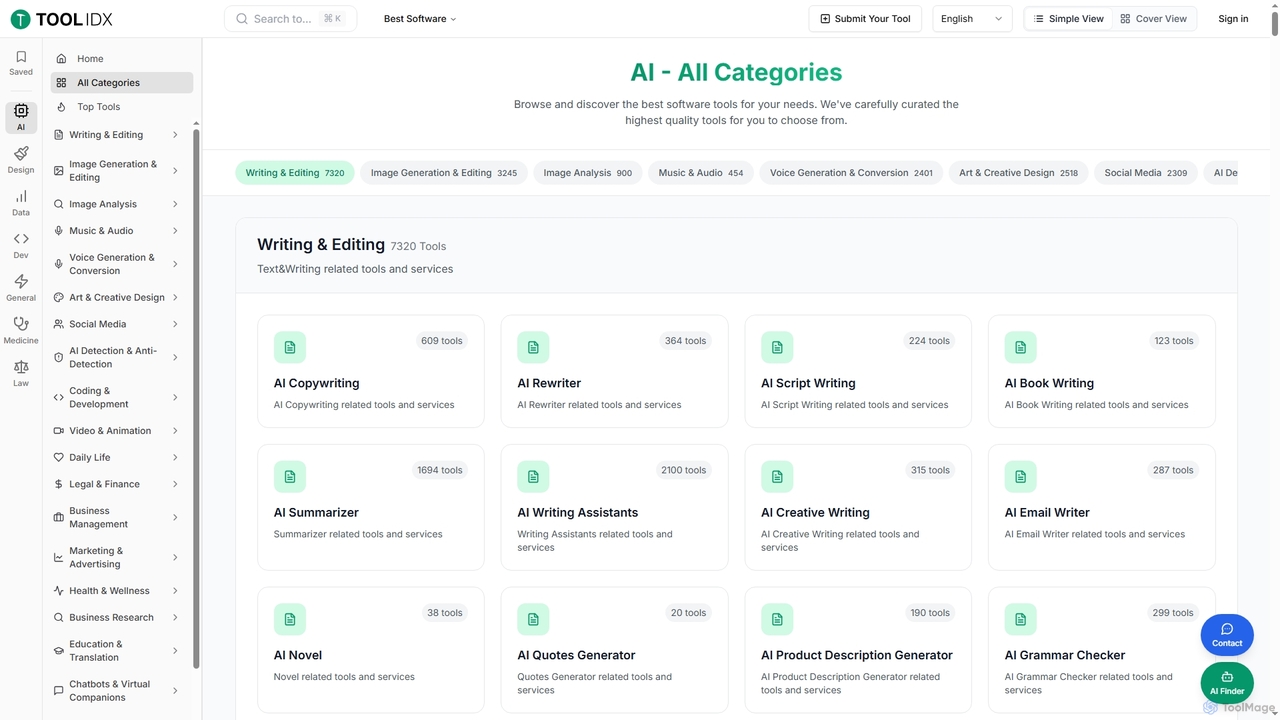
Task: Open the Best Software dropdown
Action: [x=420, y=19]
